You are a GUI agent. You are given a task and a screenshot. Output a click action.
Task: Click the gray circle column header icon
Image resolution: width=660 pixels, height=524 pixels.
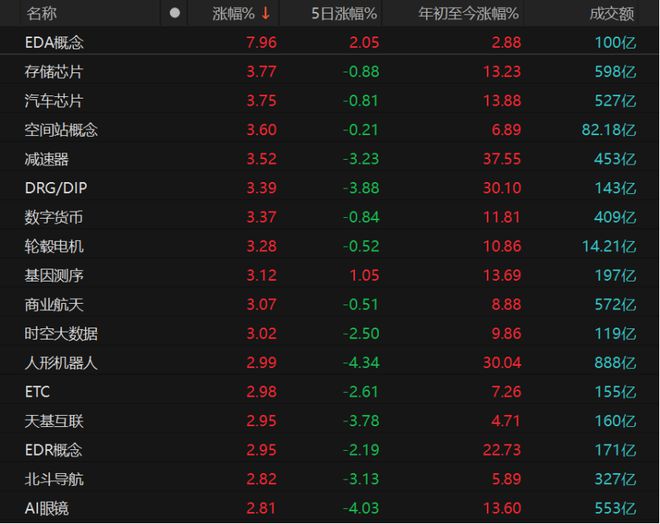175,14
